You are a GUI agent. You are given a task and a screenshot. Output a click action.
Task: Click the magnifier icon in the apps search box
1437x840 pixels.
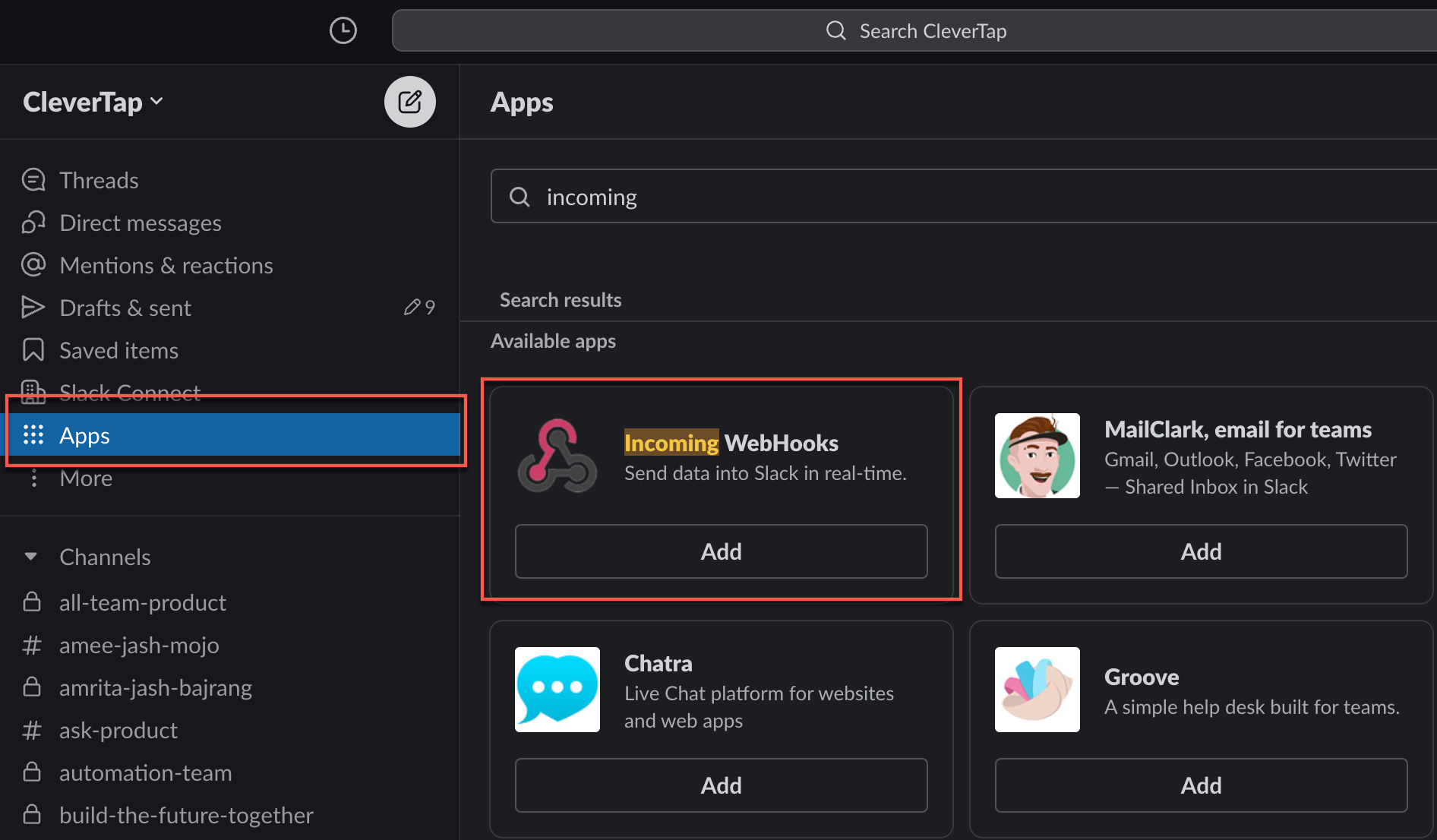click(x=520, y=197)
